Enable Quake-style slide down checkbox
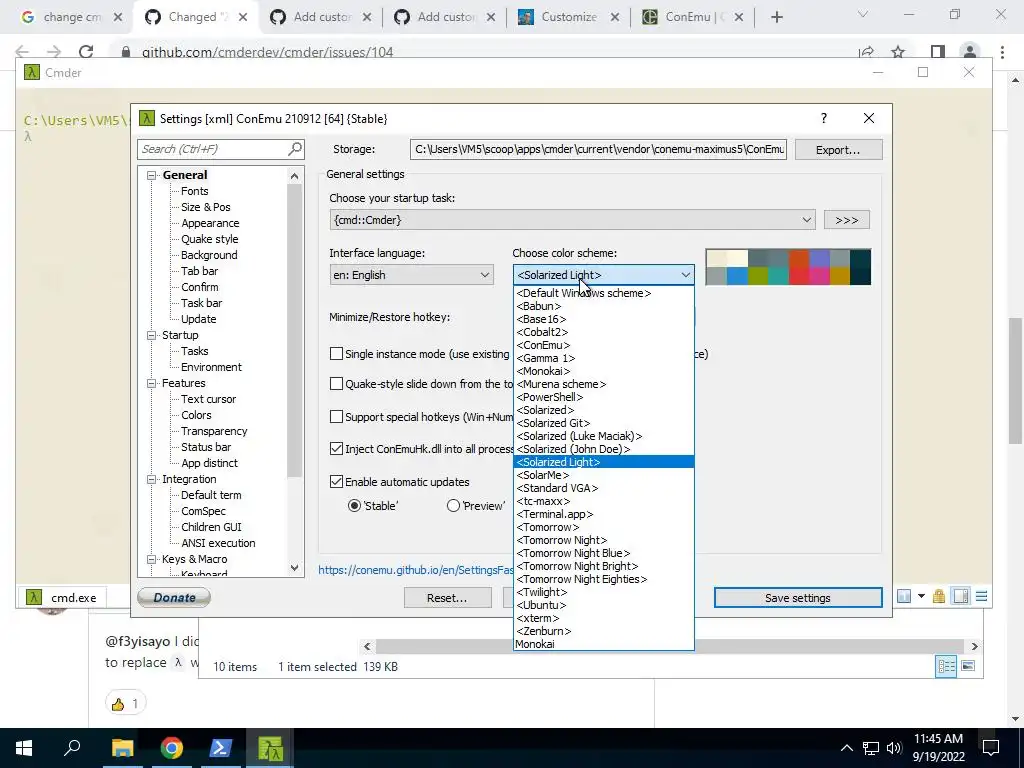1024x768 pixels. tap(336, 383)
